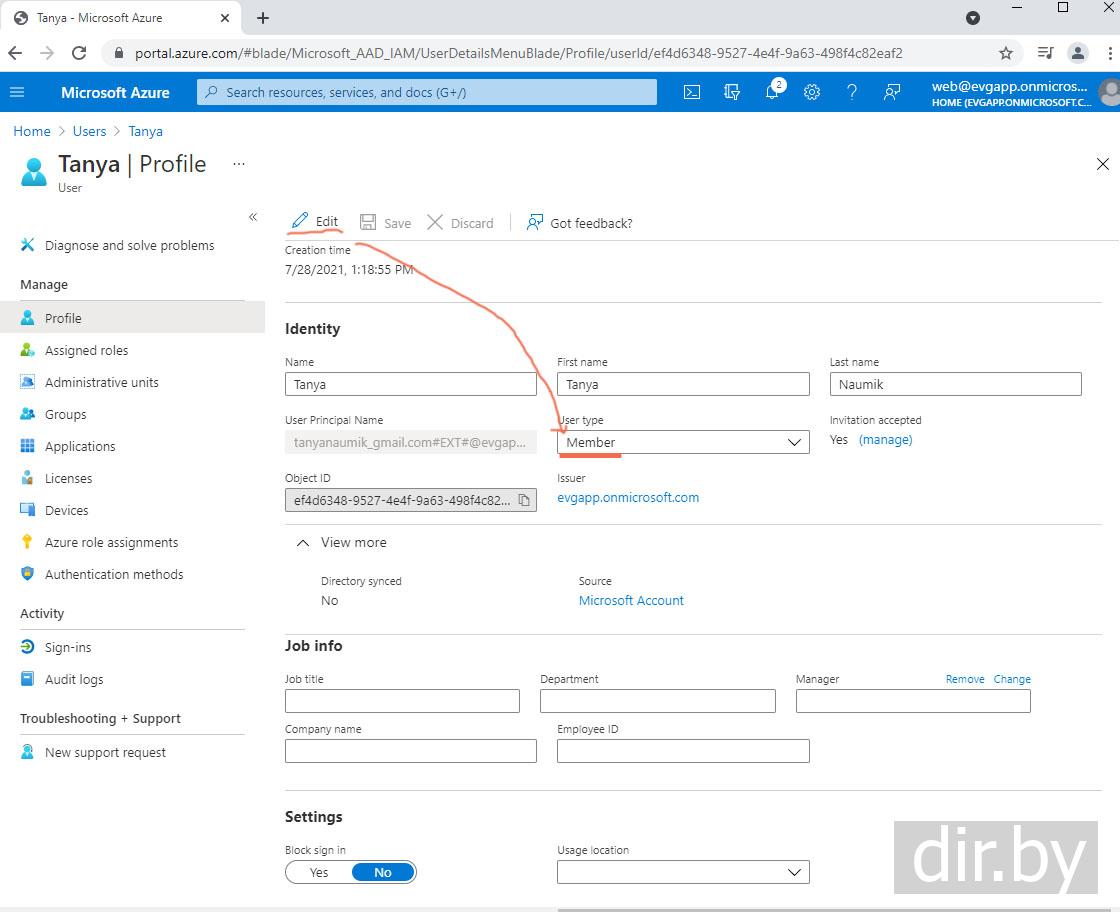Set Block sign in to No
The width and height of the screenshot is (1120, 912).
(383, 872)
